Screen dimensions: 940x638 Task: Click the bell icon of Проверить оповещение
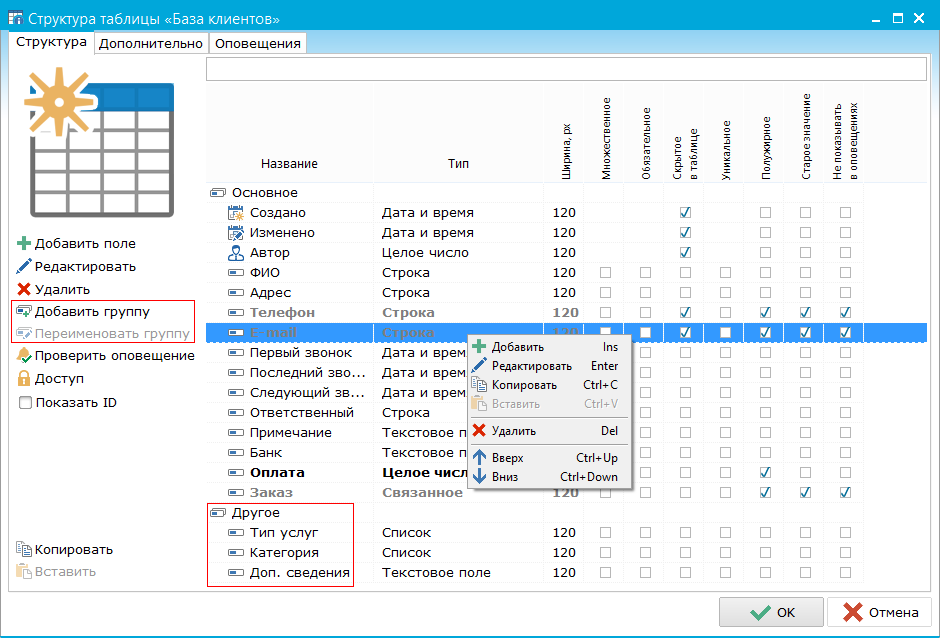[x=24, y=356]
